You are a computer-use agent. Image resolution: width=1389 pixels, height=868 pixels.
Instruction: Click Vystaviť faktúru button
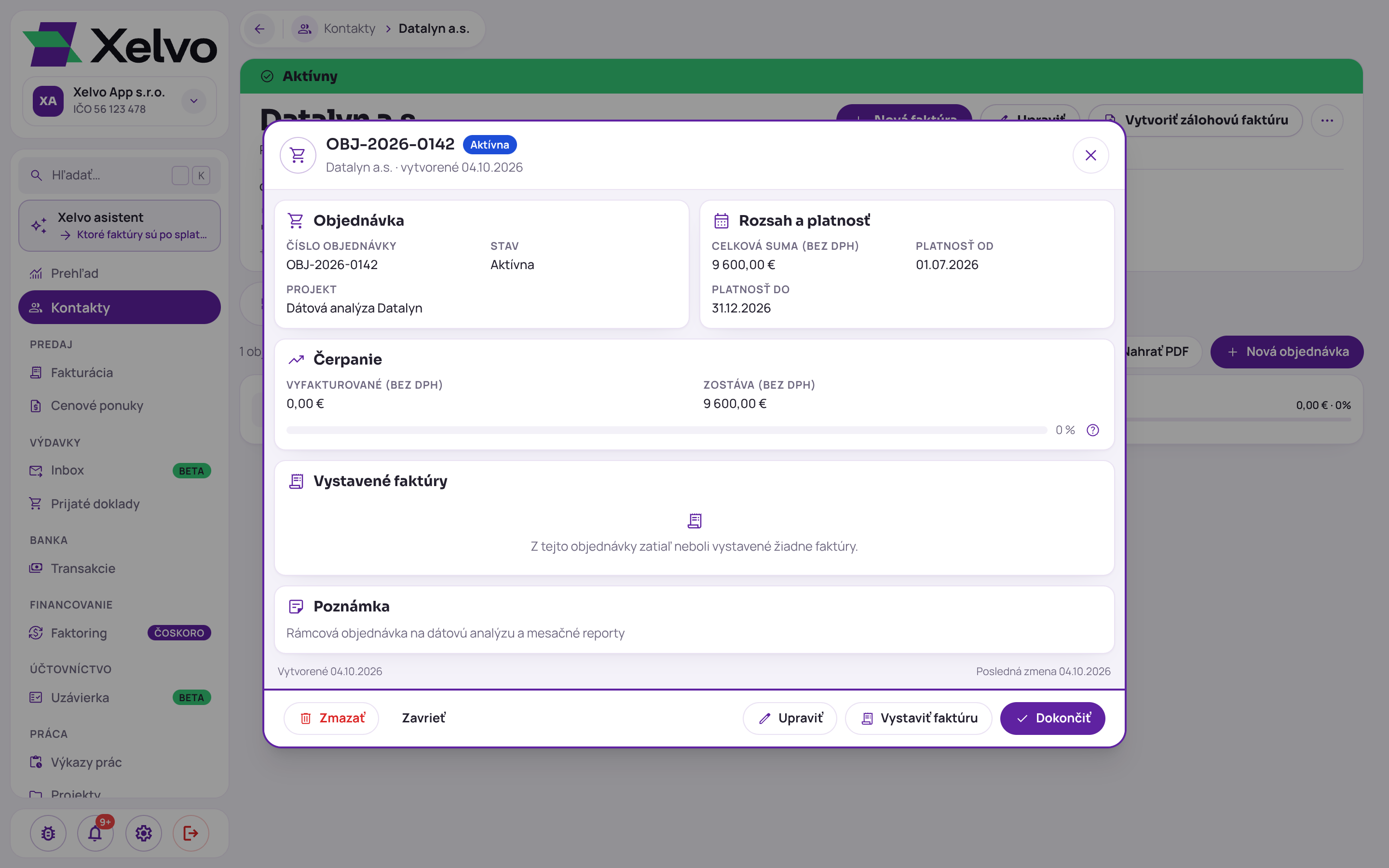coord(918,718)
